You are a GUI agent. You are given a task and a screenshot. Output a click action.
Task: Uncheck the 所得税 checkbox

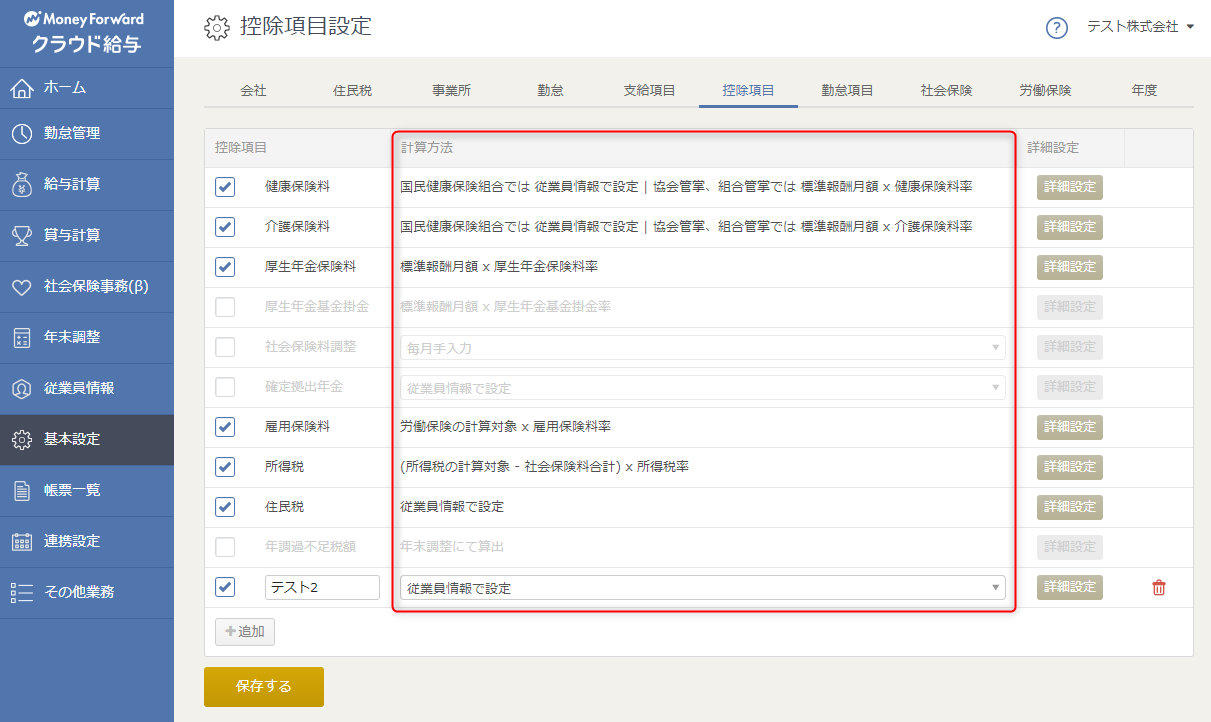[x=225, y=467]
